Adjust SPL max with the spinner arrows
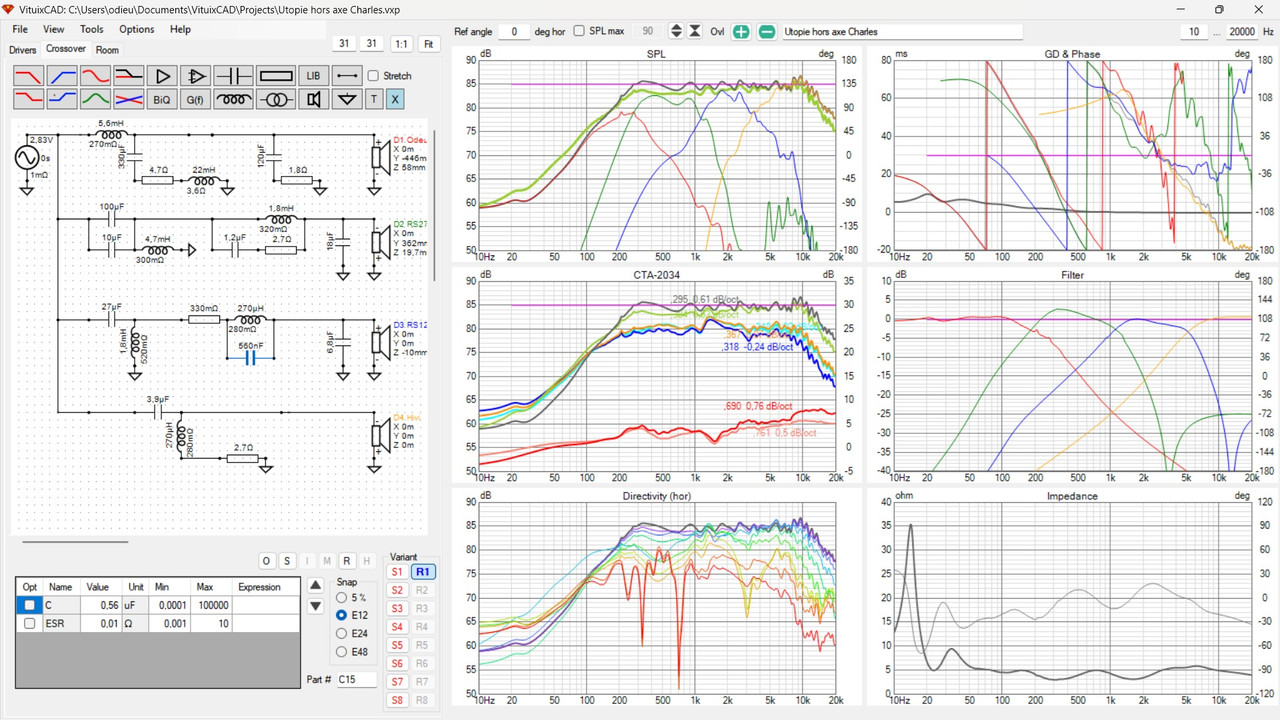Screen dimensions: 1280x720 (677, 32)
